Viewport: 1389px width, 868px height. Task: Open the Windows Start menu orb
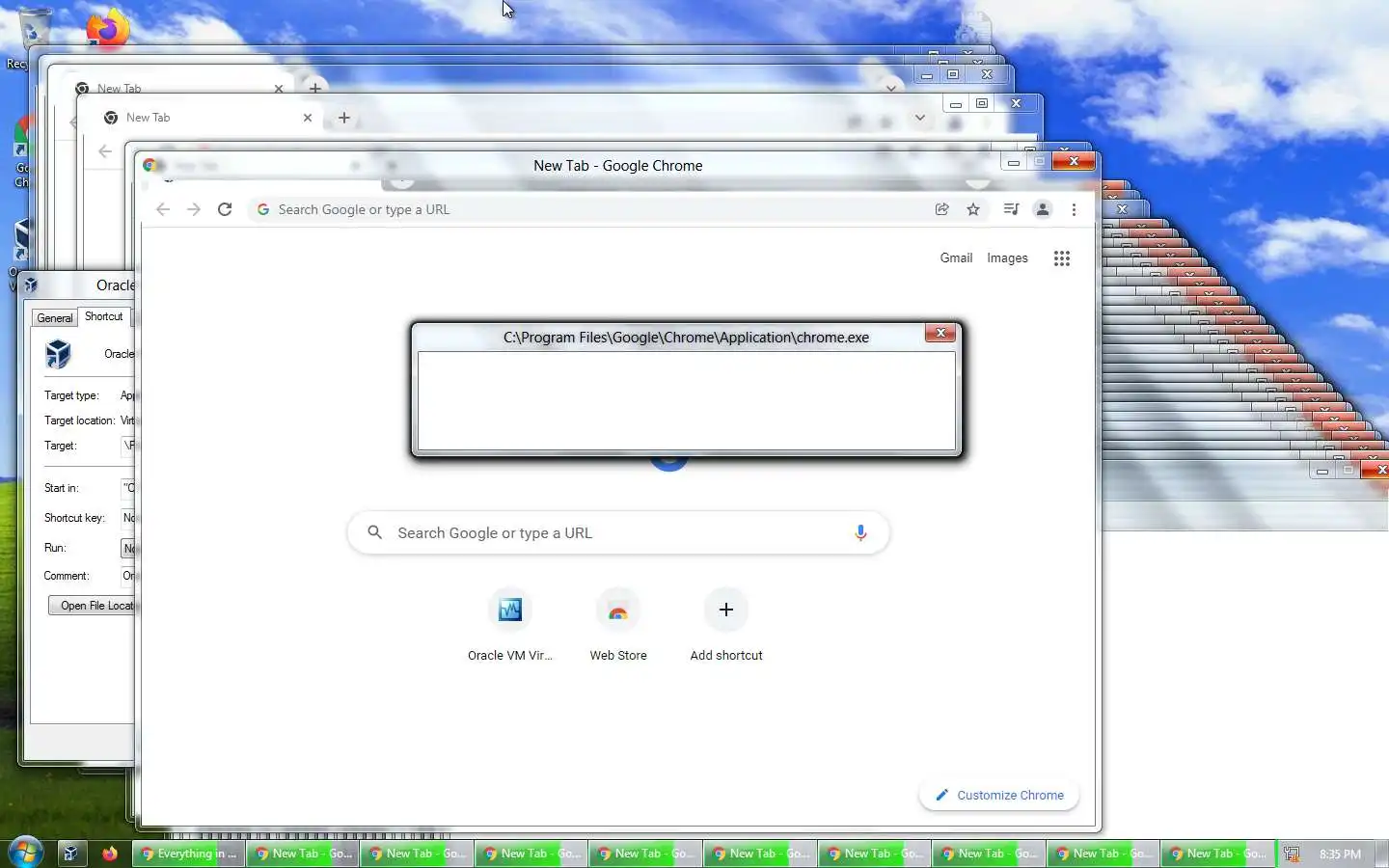click(x=25, y=853)
